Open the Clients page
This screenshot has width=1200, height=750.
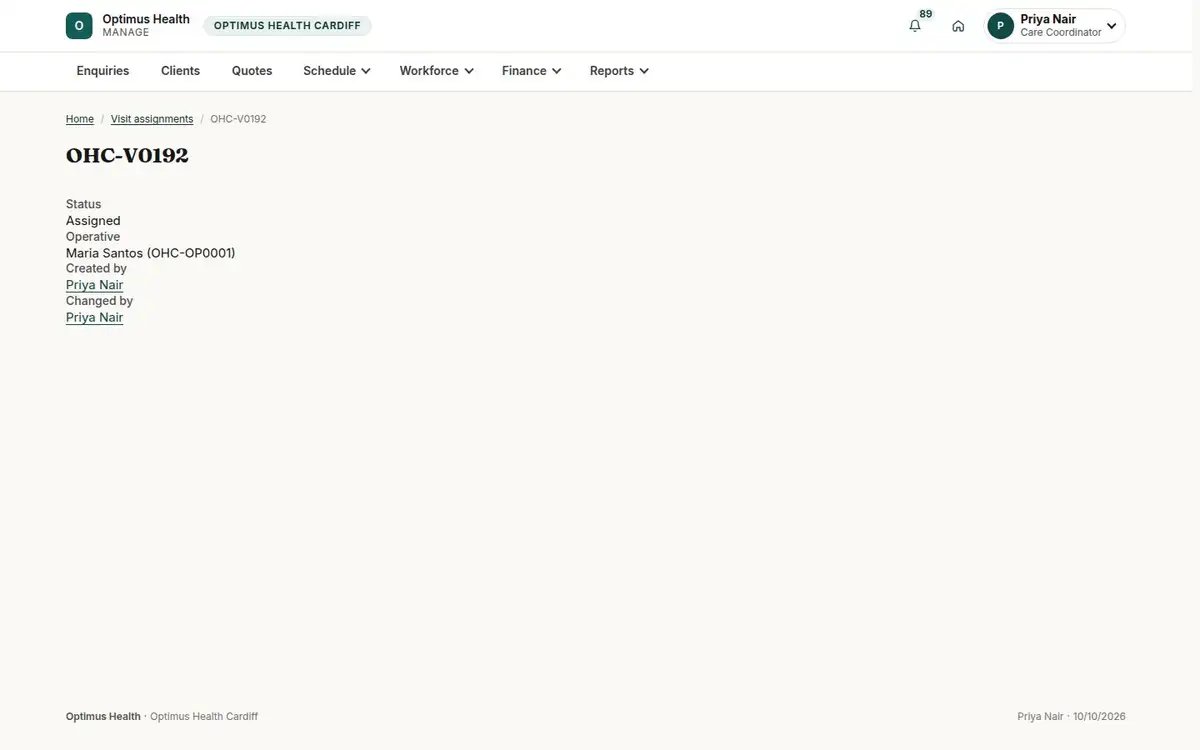180,71
